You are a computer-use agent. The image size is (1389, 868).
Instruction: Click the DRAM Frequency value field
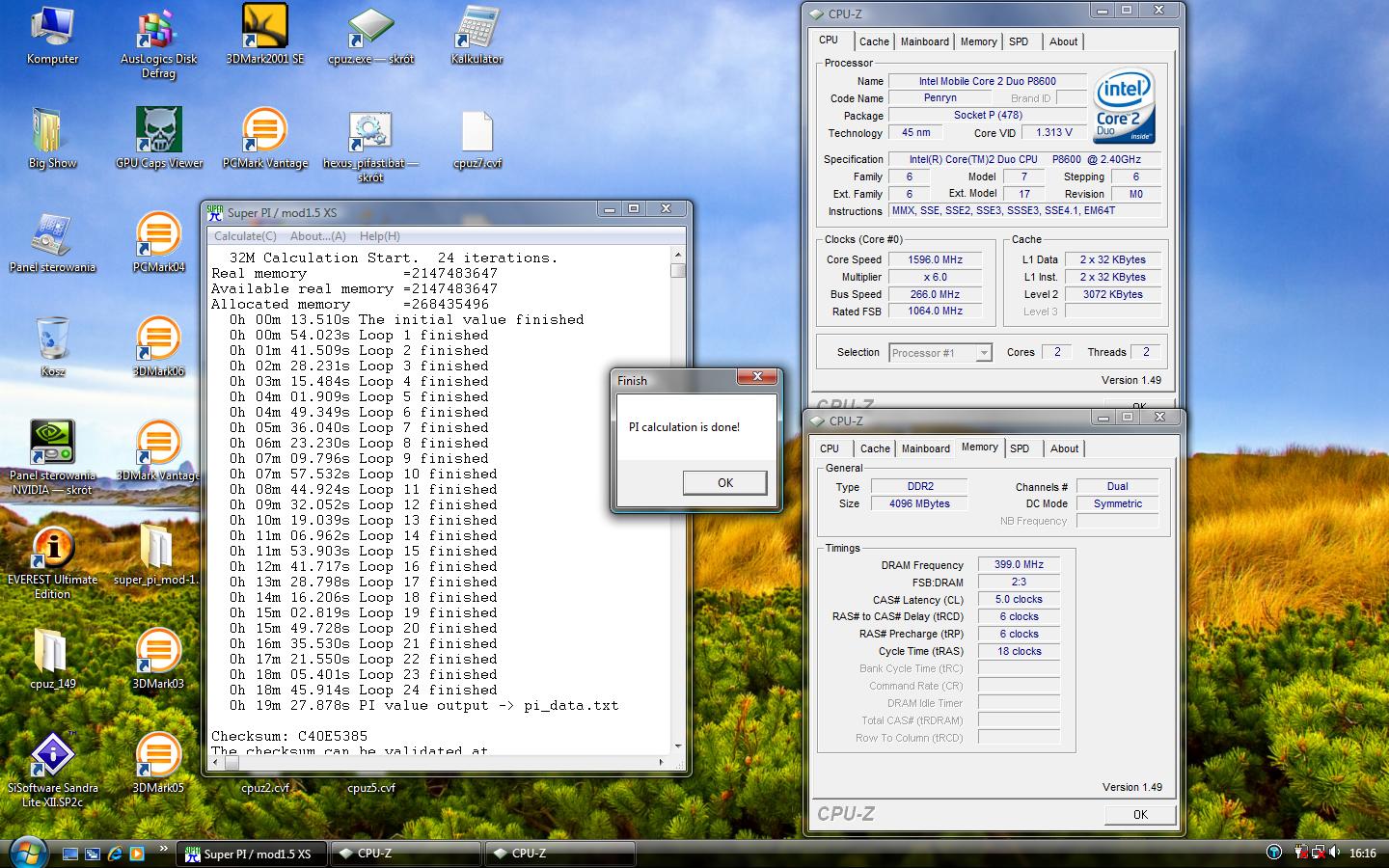coord(1019,565)
